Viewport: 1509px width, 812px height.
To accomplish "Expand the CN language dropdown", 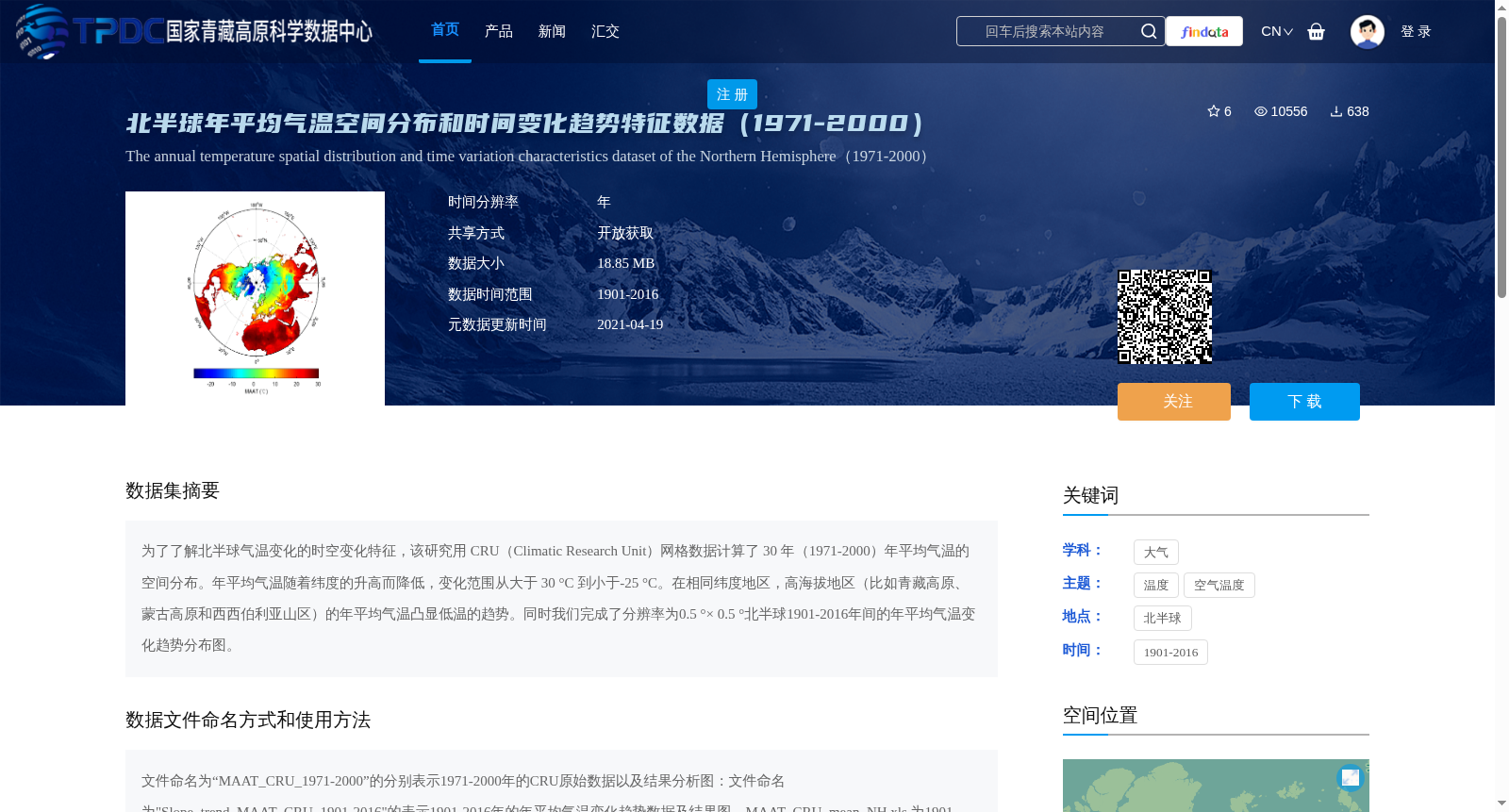I will click(1276, 31).
